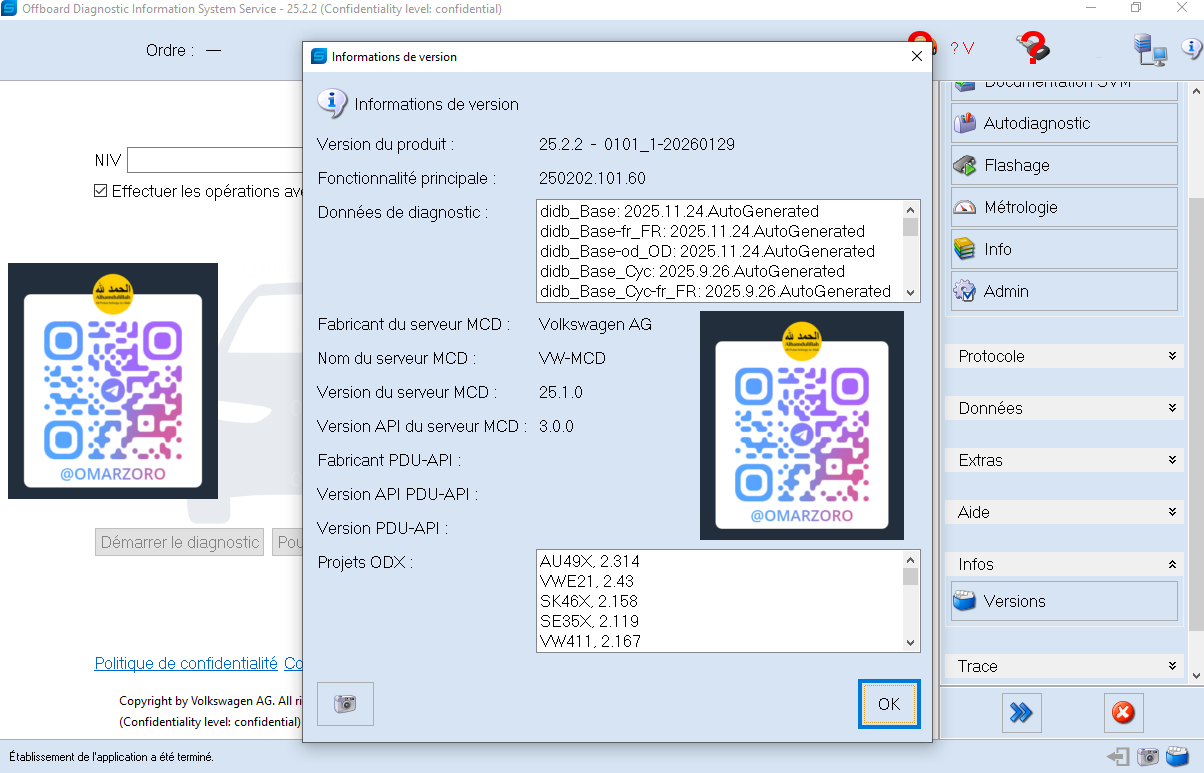1204x773 pixels.
Task: Click the red '? V' voltage indicator
Action: 962,48
